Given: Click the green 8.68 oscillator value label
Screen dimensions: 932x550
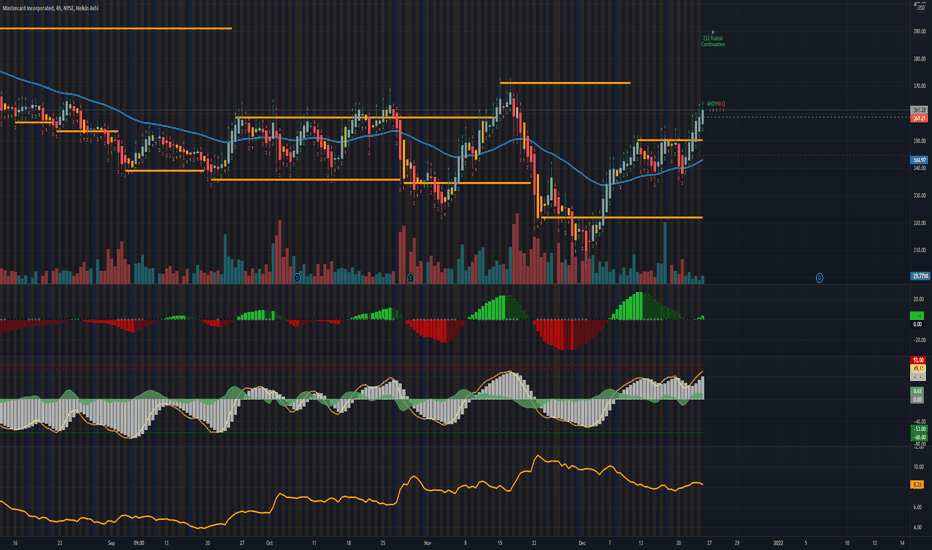Looking at the screenshot, I should pos(918,391).
